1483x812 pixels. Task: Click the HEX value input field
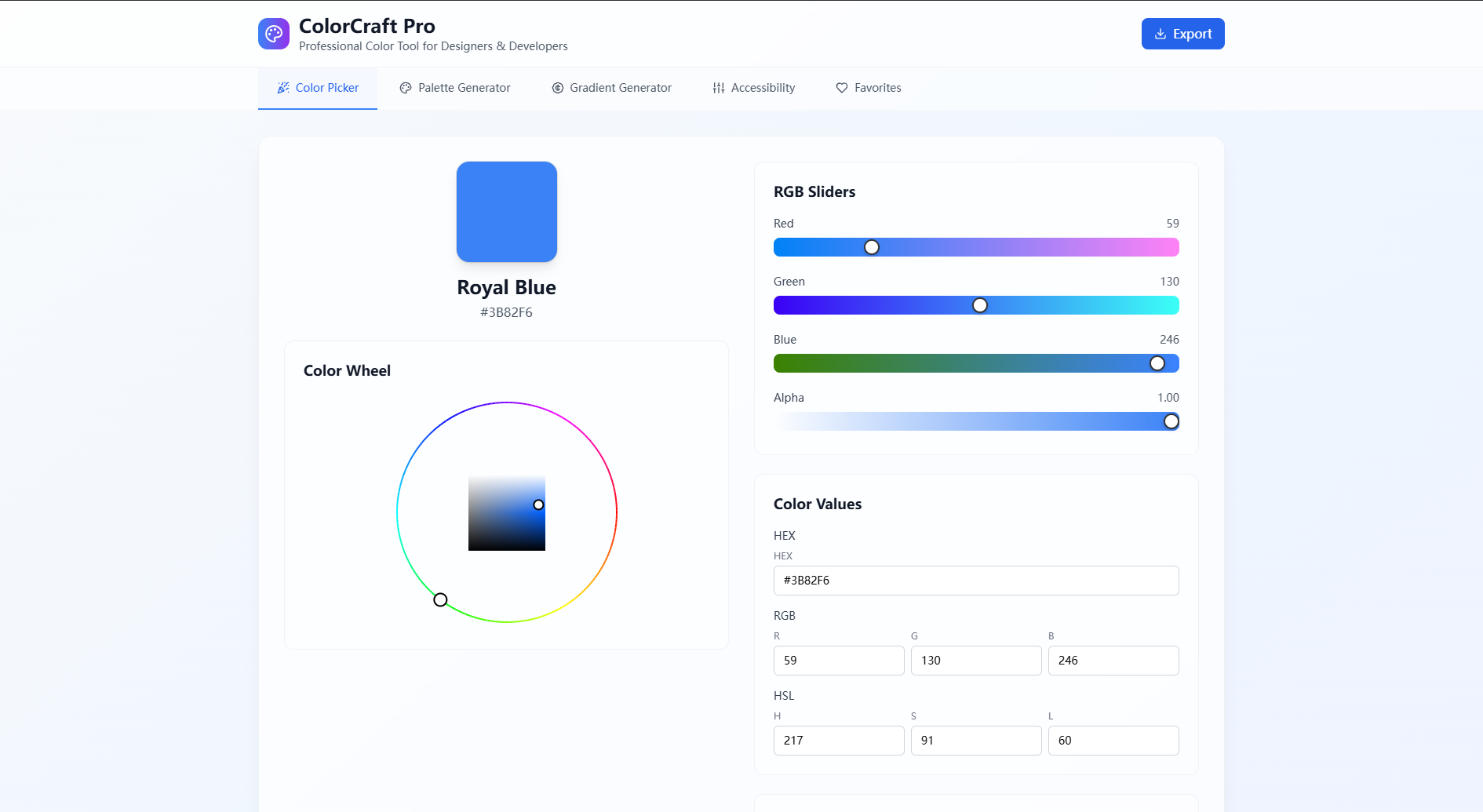[975, 581]
